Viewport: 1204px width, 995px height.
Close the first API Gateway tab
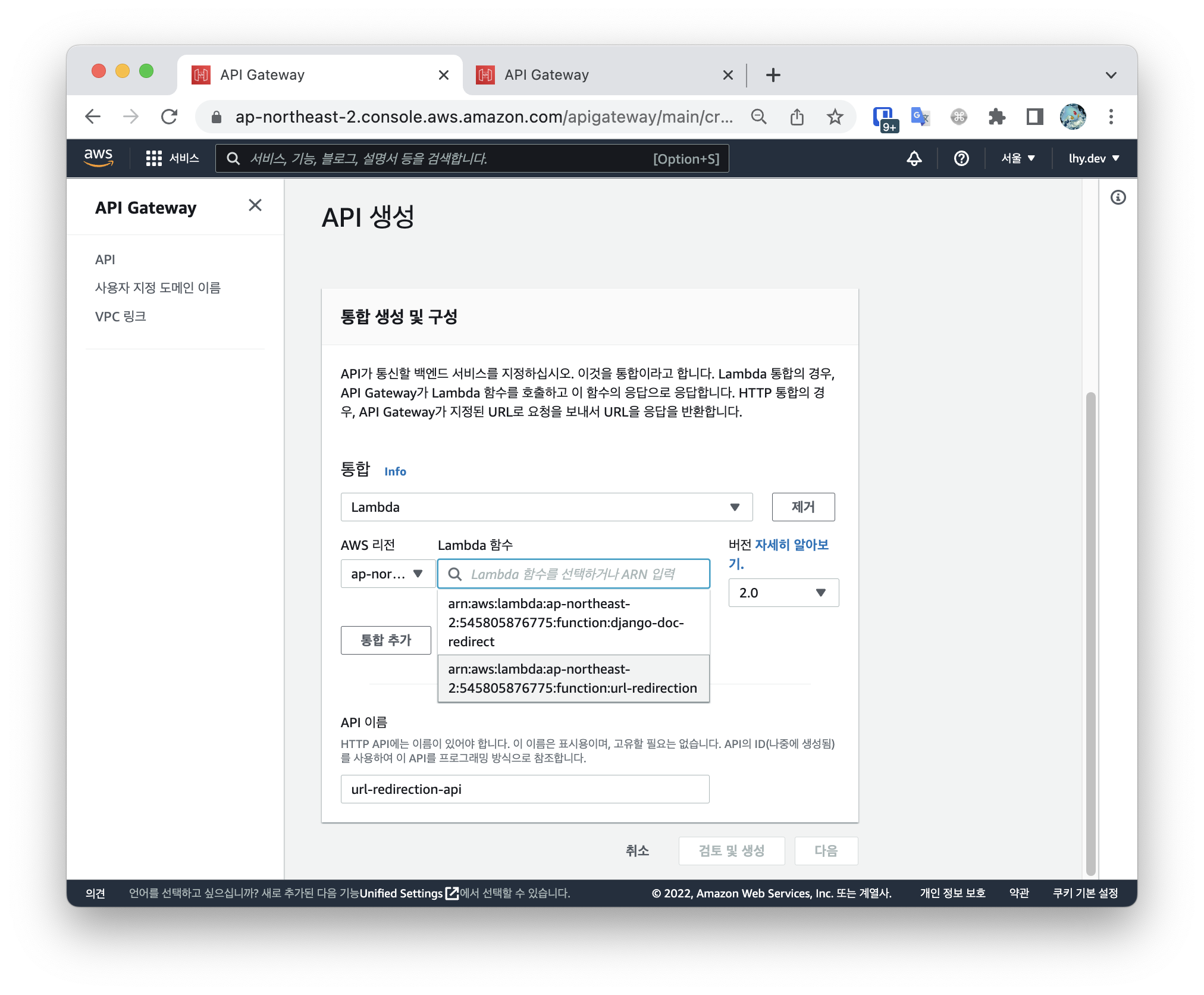[x=444, y=75]
